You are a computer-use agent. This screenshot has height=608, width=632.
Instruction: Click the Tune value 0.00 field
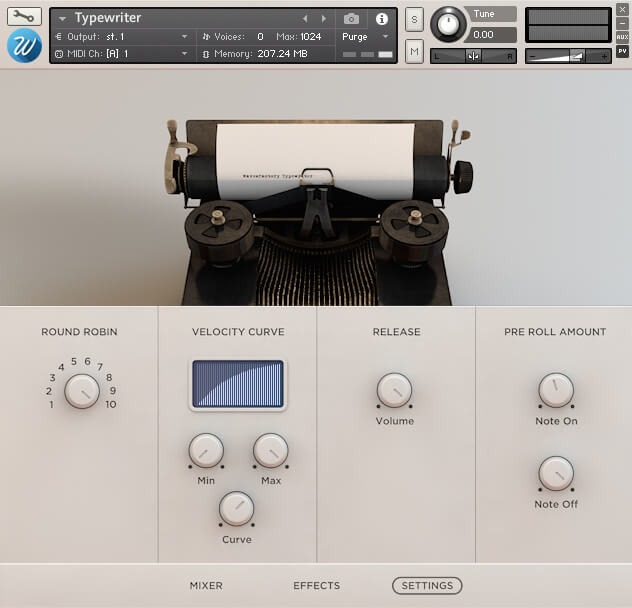tap(491, 35)
